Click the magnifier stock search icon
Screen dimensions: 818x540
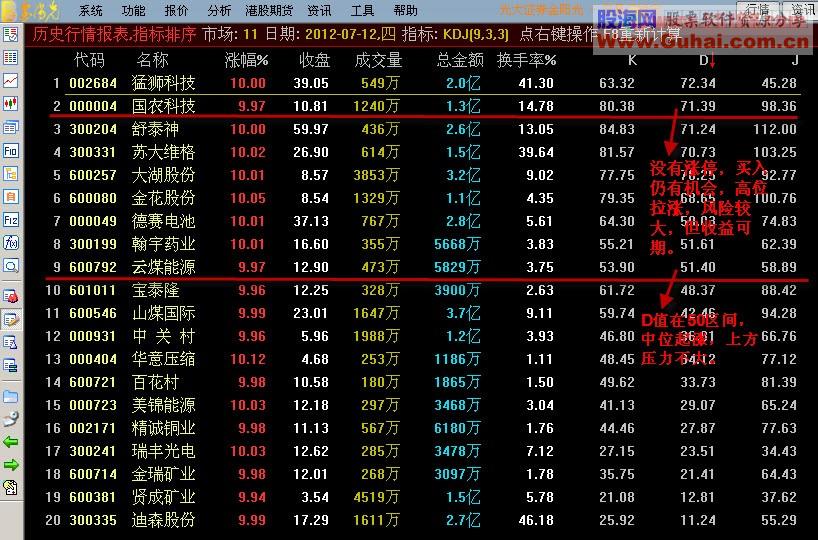click(x=10, y=266)
